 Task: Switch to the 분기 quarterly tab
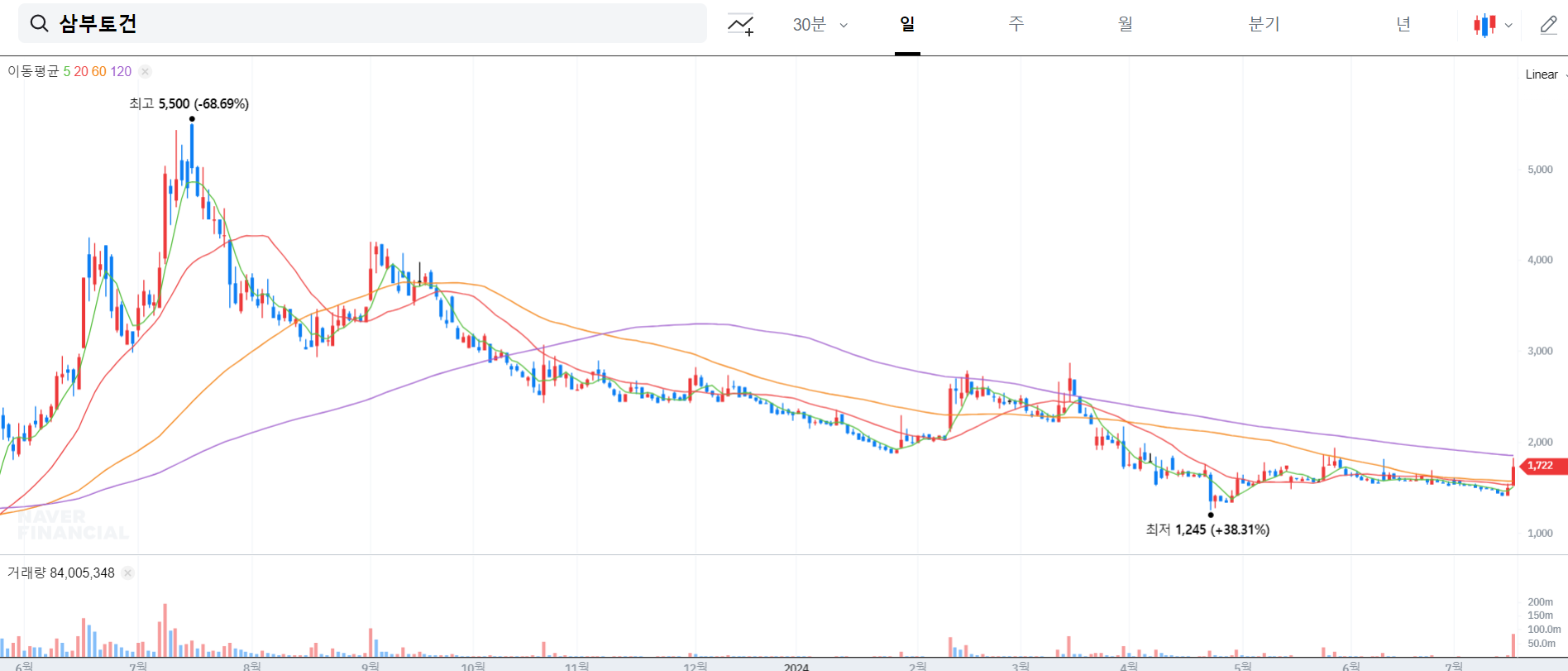[1264, 24]
